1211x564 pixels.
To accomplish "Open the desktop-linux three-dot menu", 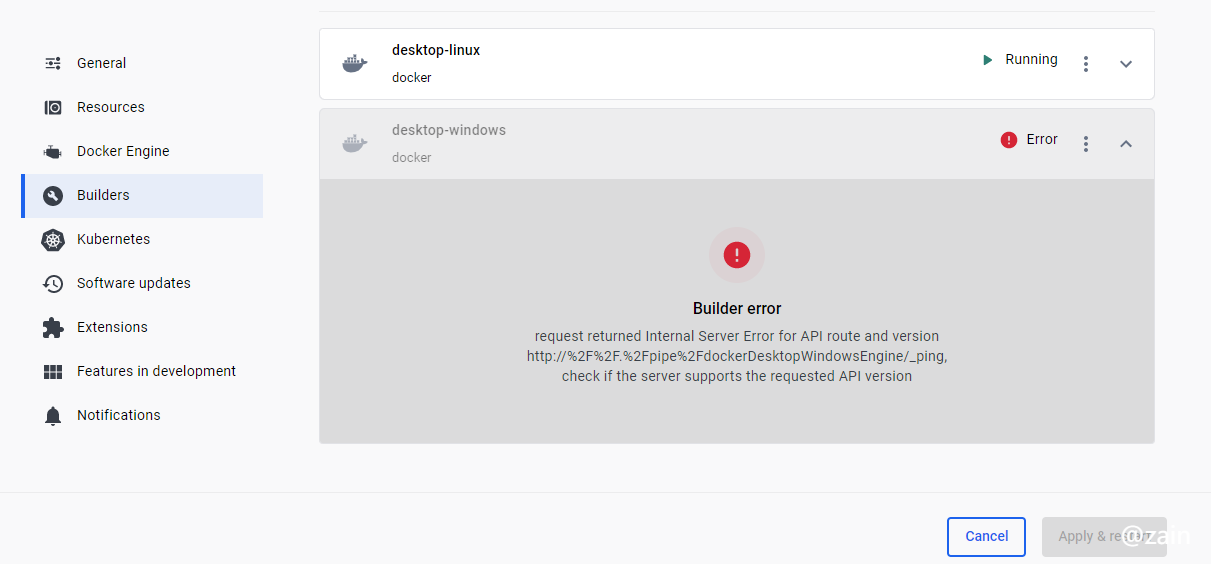I will pyautogui.click(x=1086, y=64).
